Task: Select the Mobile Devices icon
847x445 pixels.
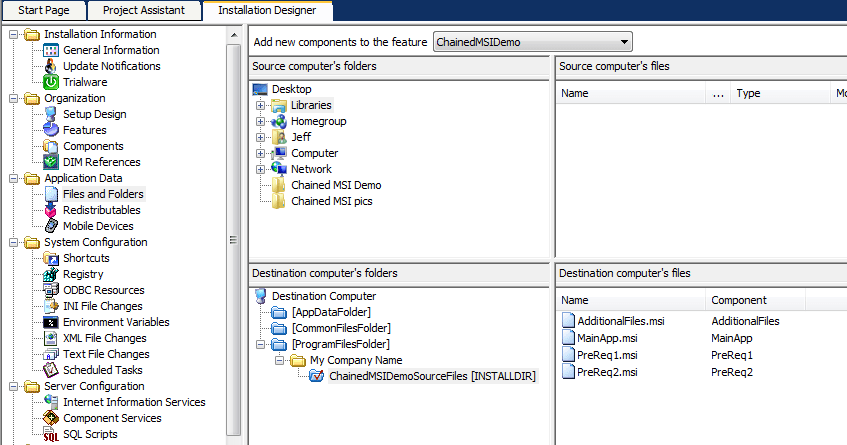Action: point(51,226)
